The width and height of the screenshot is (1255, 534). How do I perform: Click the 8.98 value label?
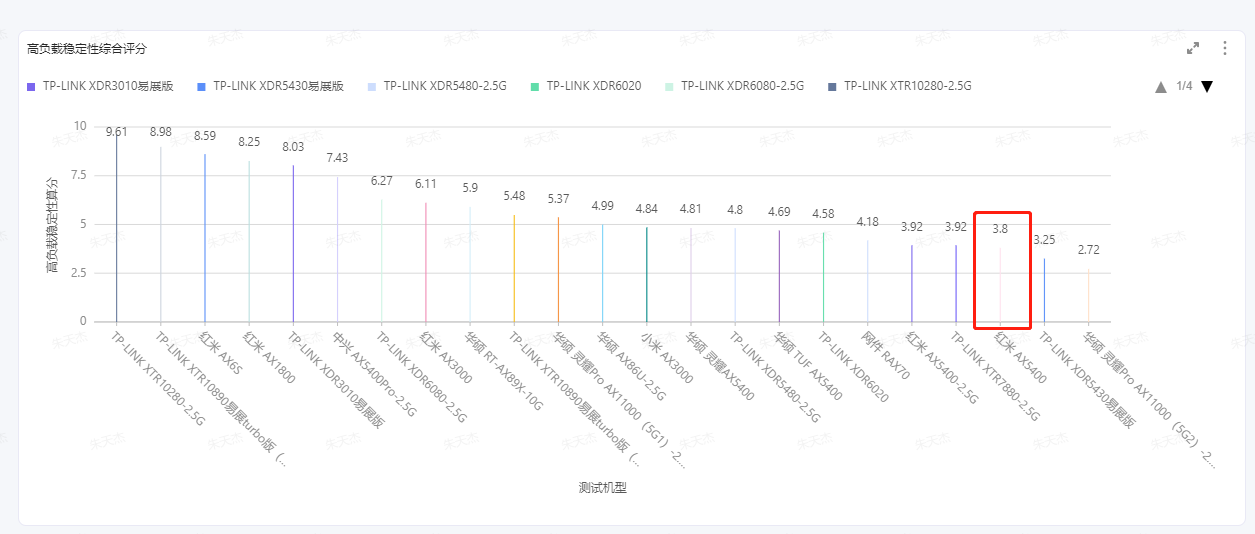[161, 132]
